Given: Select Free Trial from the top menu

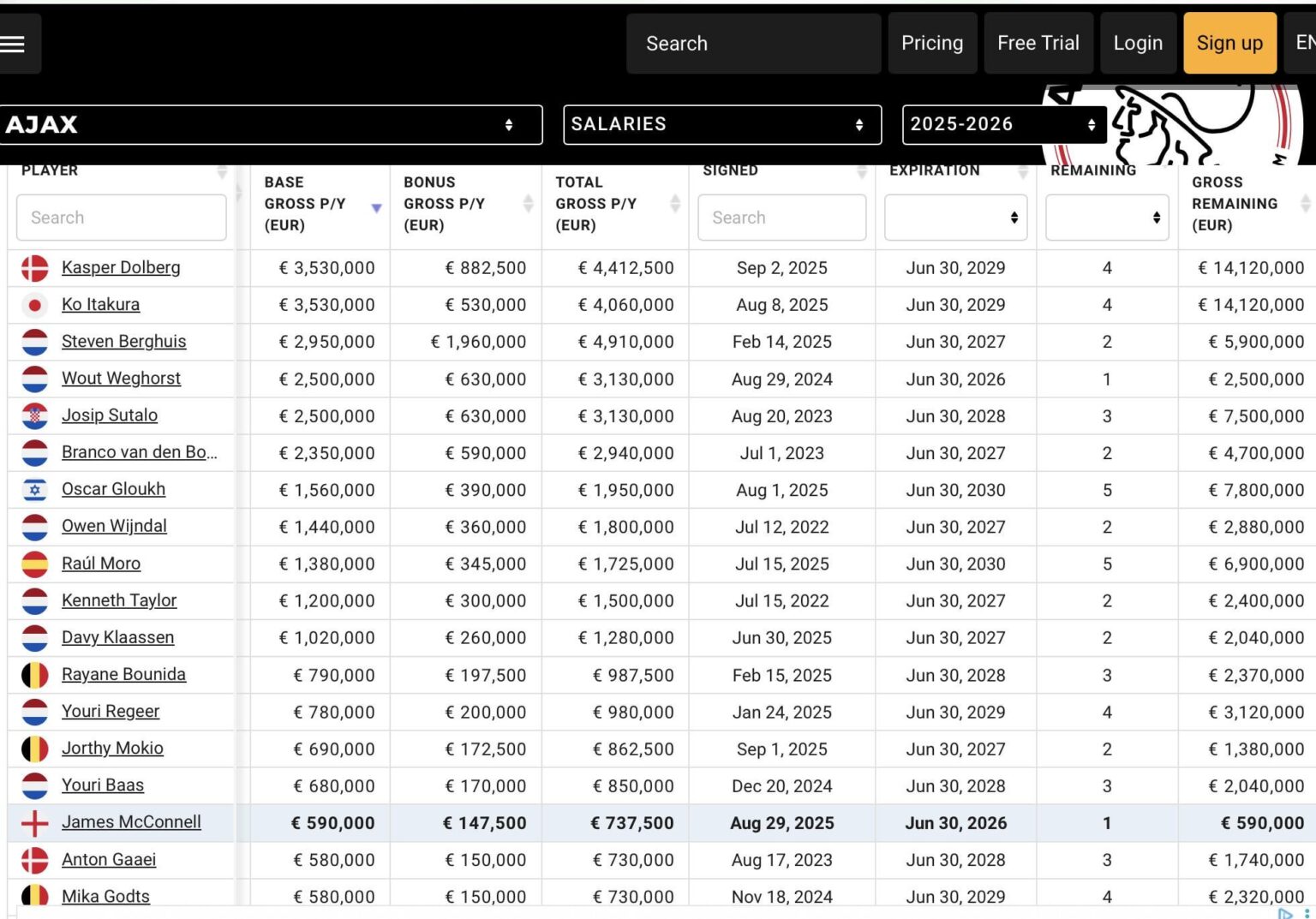Looking at the screenshot, I should point(1038,43).
